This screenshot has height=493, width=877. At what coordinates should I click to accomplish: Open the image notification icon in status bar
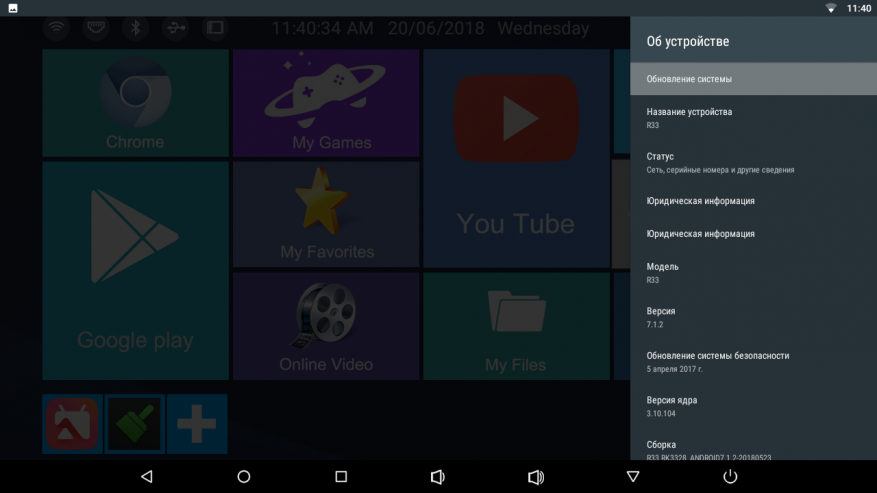[13, 8]
